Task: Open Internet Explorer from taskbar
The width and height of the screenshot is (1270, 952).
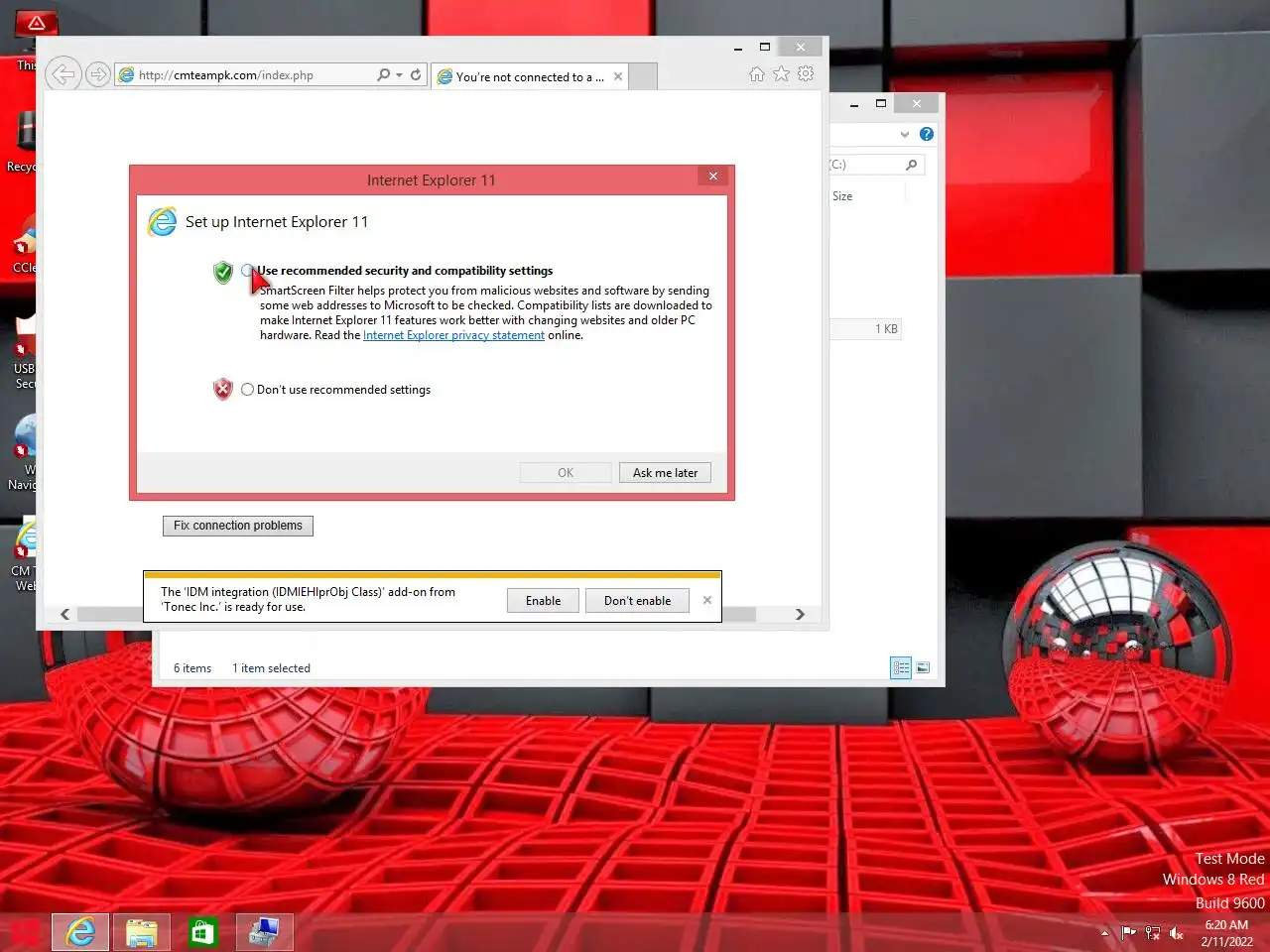Action: [80, 932]
